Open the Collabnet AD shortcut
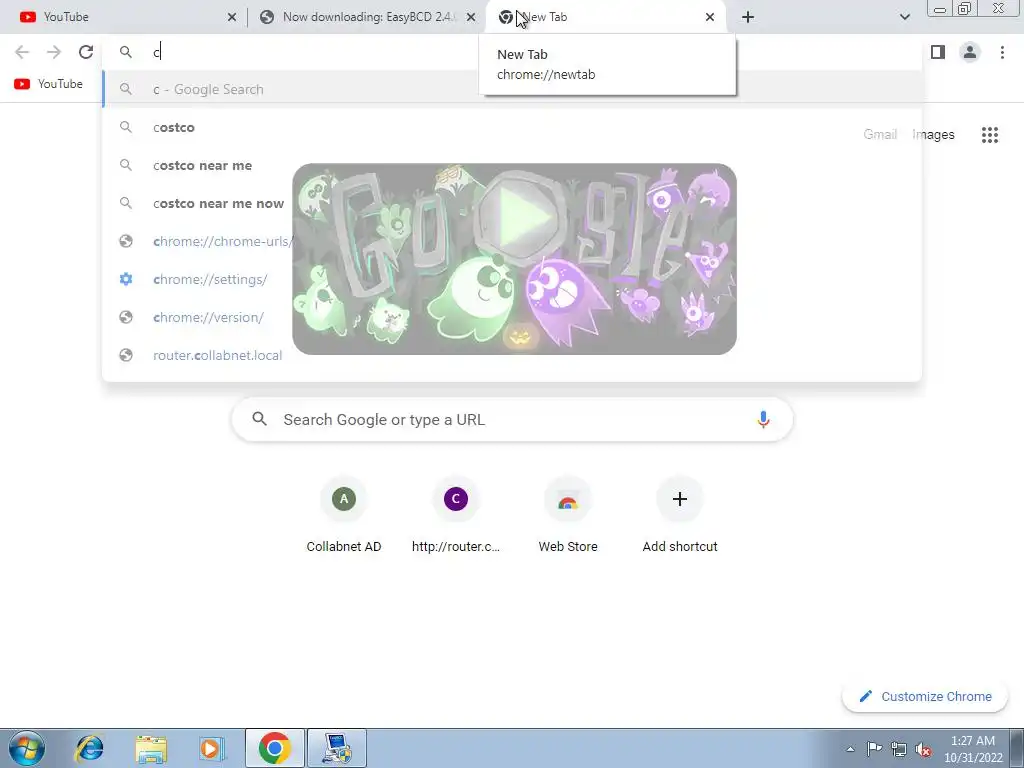This screenshot has width=1024, height=768. pos(344,516)
